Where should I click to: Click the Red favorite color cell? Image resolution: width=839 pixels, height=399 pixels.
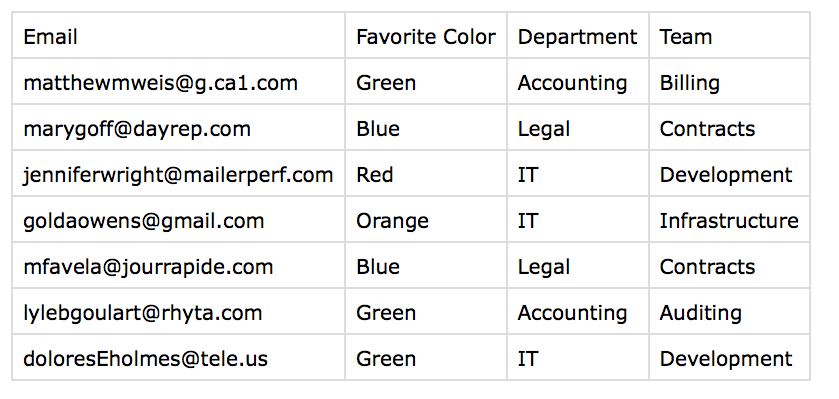click(x=426, y=173)
